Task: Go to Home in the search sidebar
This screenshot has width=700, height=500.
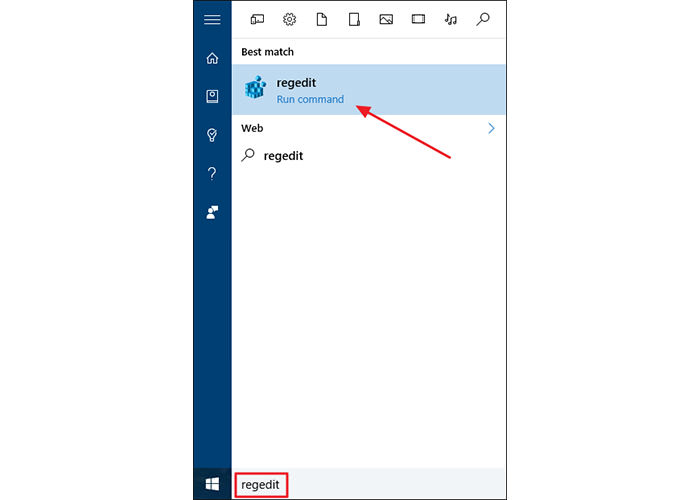Action: (212, 58)
